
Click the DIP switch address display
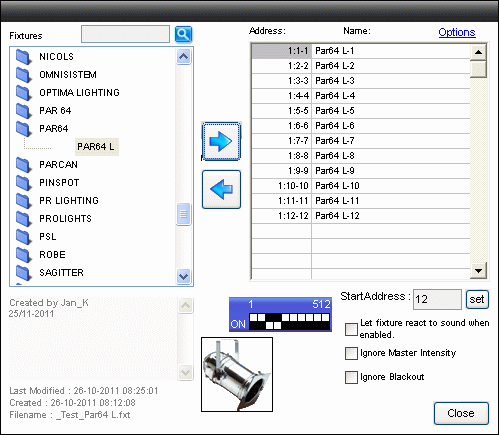pos(280,315)
